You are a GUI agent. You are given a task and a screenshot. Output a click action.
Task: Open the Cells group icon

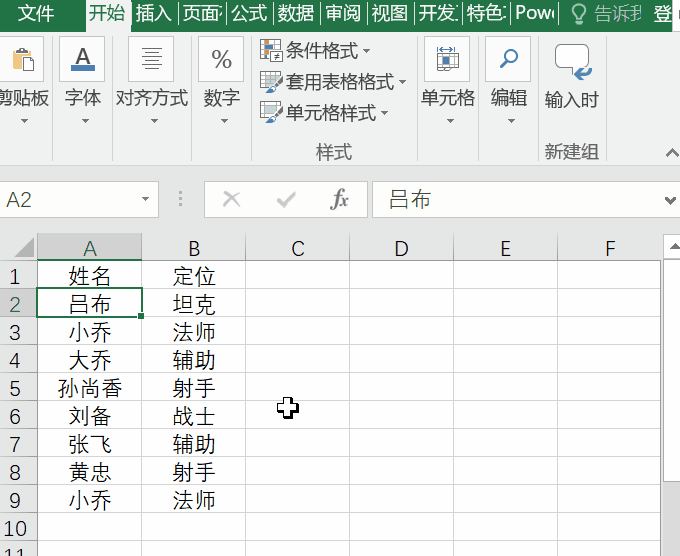point(447,59)
